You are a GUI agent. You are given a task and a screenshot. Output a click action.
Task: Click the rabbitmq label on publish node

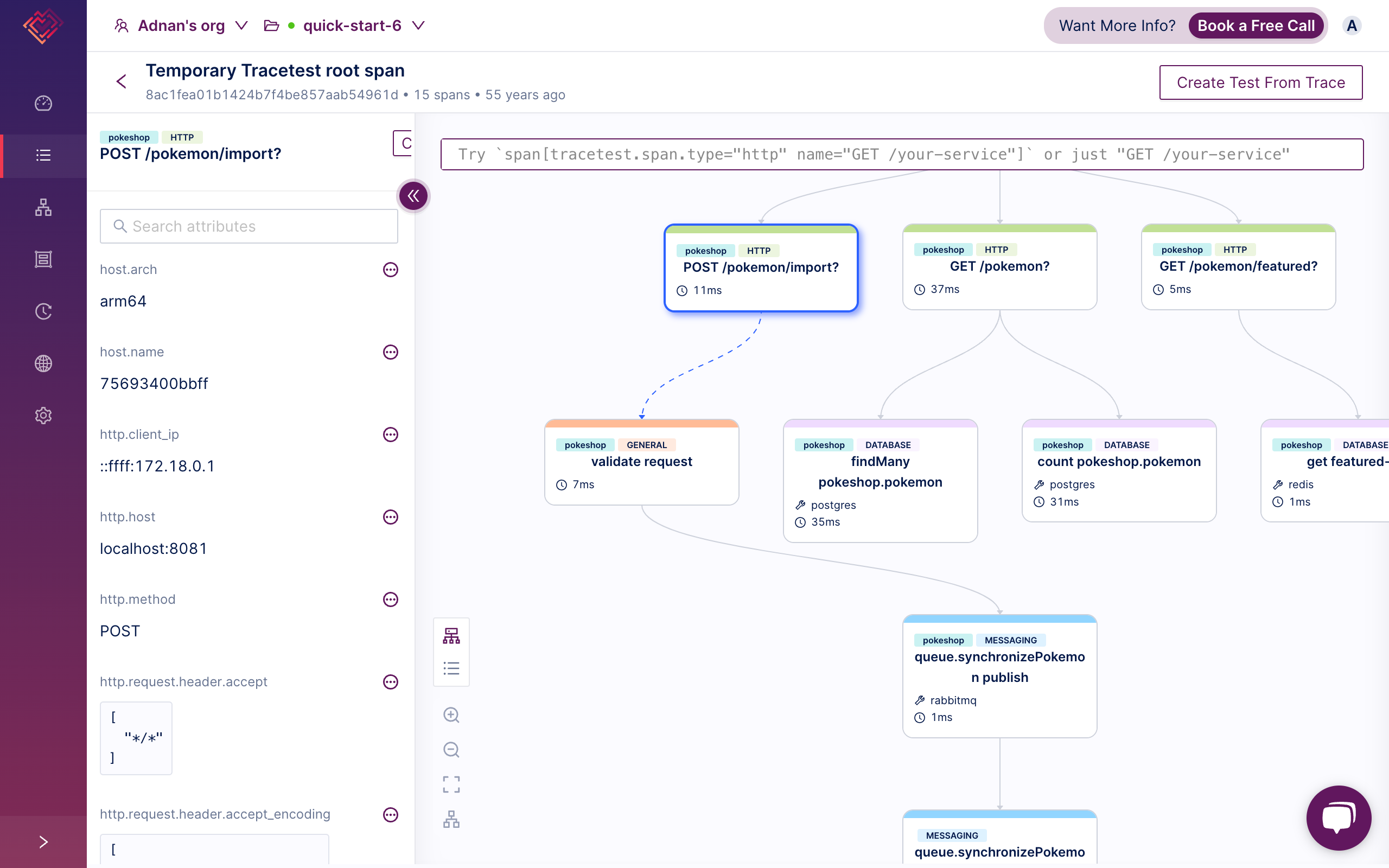953,700
